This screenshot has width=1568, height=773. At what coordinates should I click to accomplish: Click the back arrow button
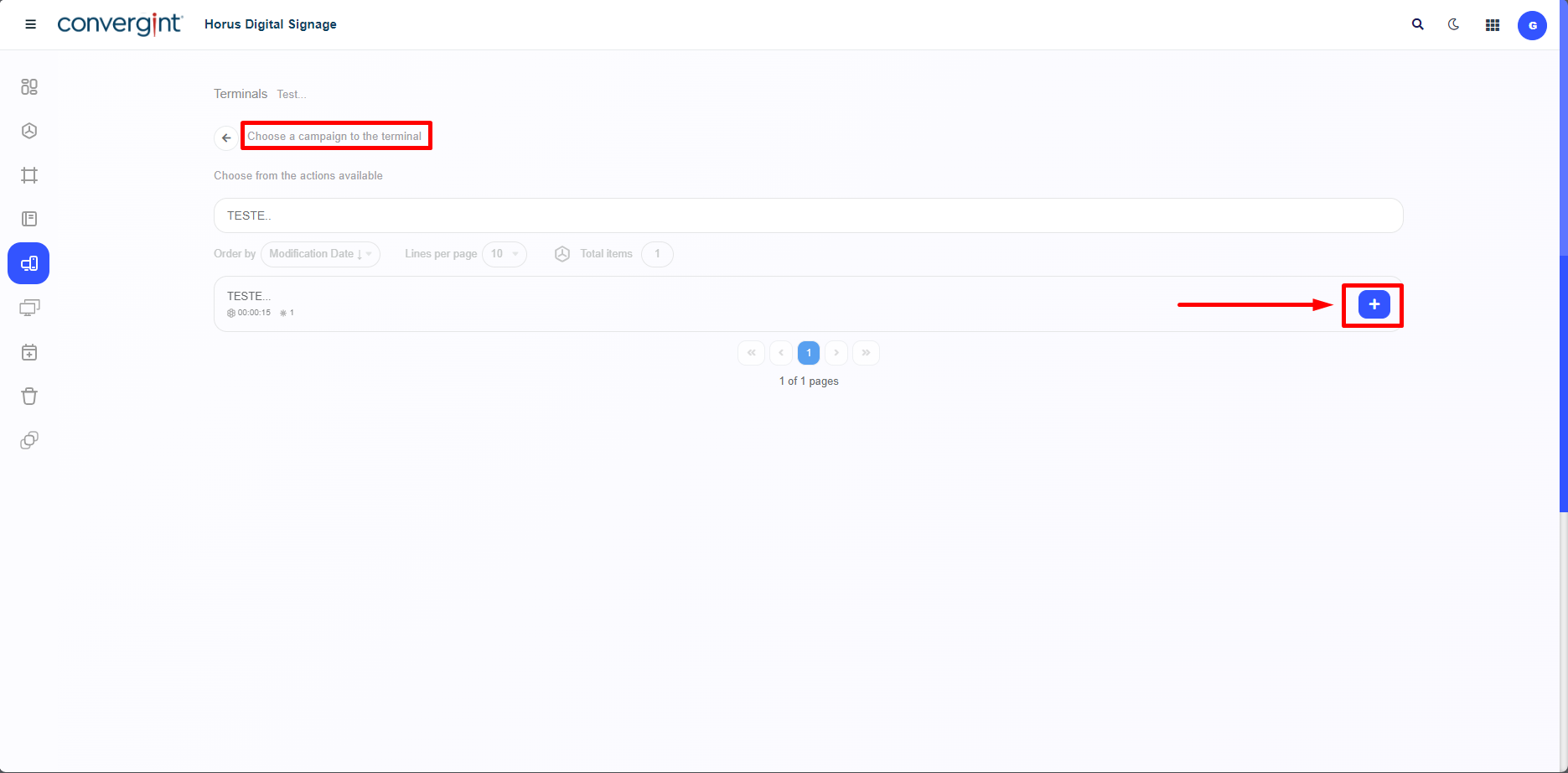click(226, 137)
